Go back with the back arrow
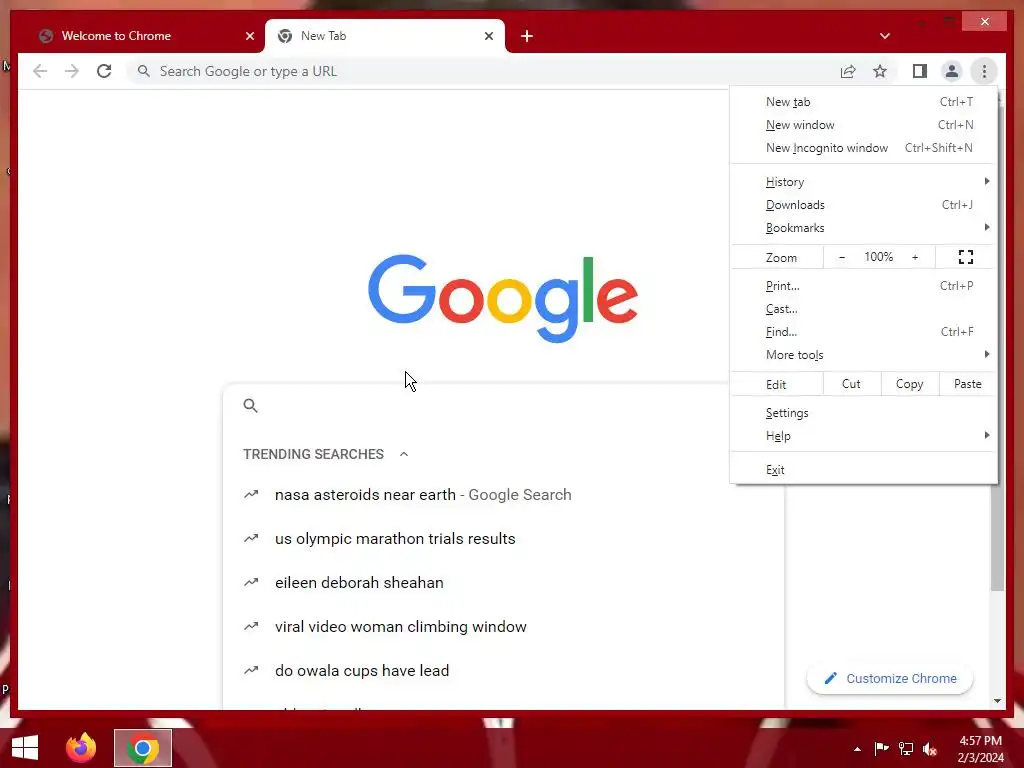The width and height of the screenshot is (1024, 768). coord(40,71)
